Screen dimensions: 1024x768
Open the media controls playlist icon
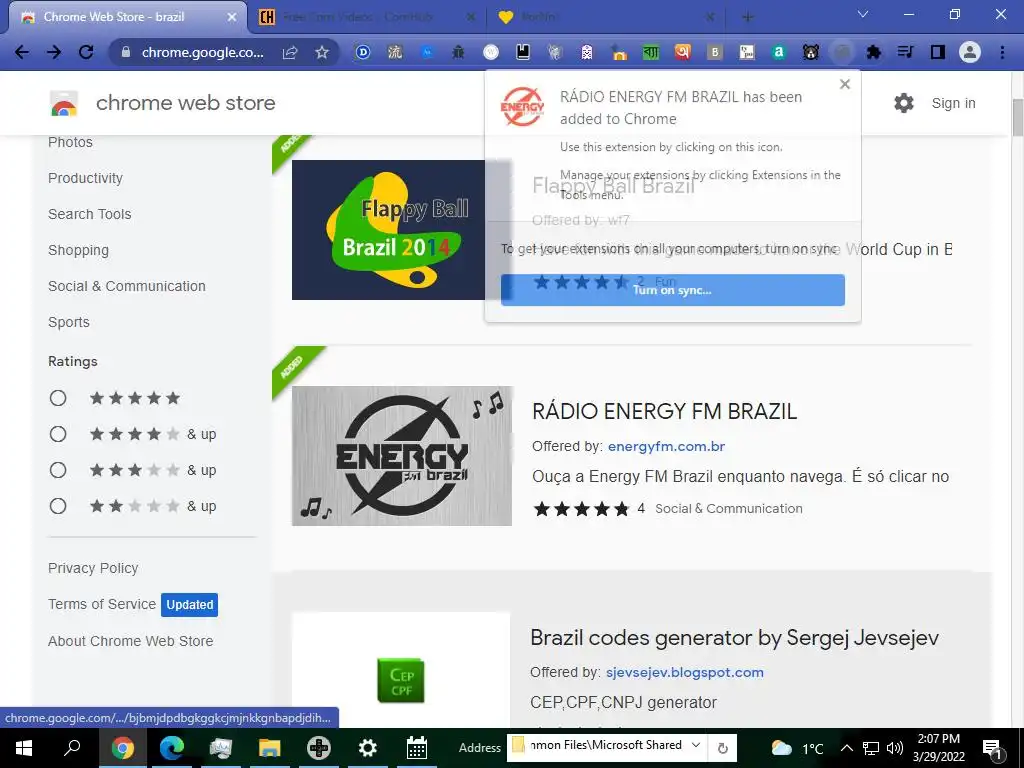[x=906, y=52]
